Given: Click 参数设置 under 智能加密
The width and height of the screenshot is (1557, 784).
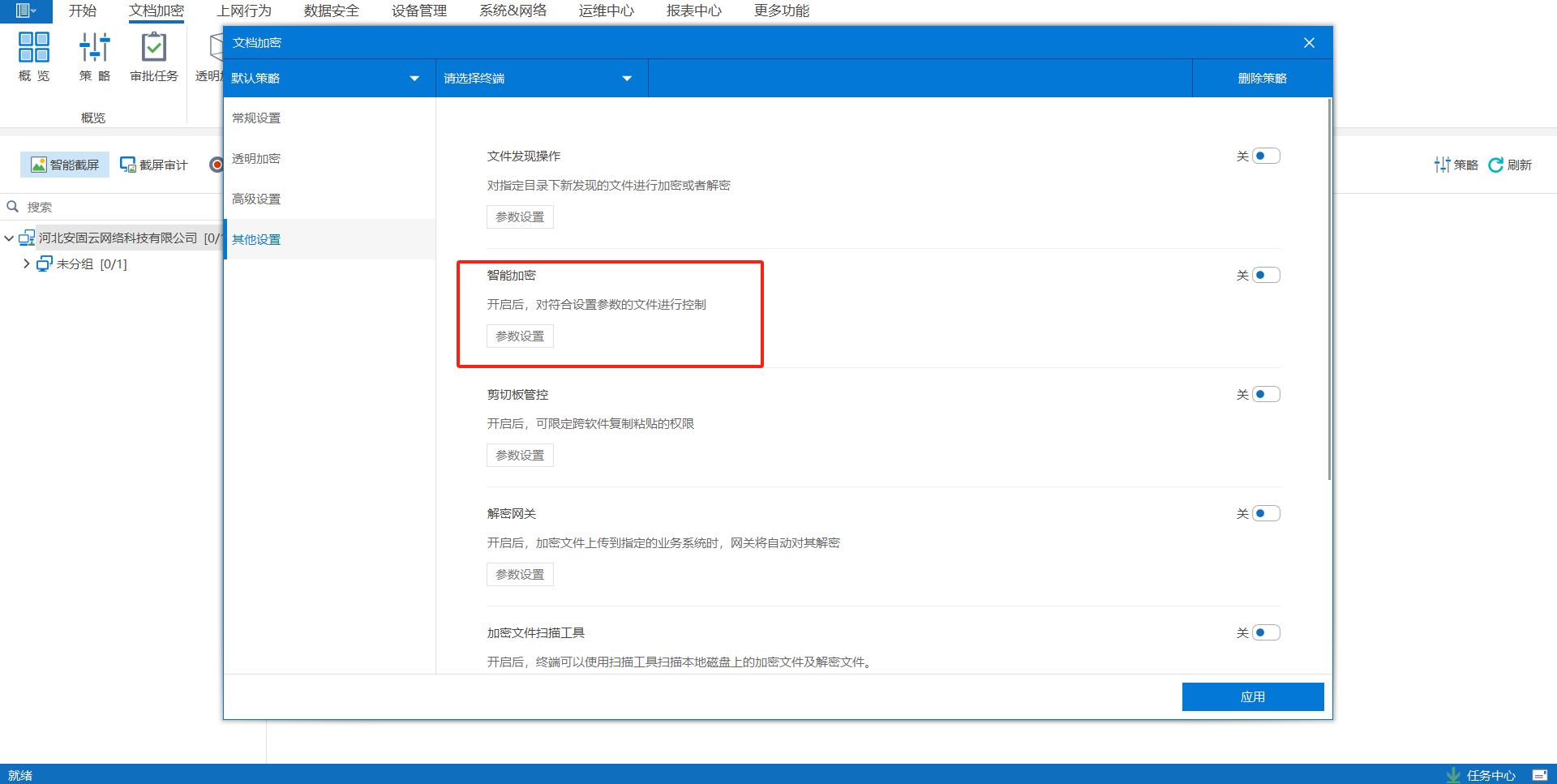Looking at the screenshot, I should point(520,336).
